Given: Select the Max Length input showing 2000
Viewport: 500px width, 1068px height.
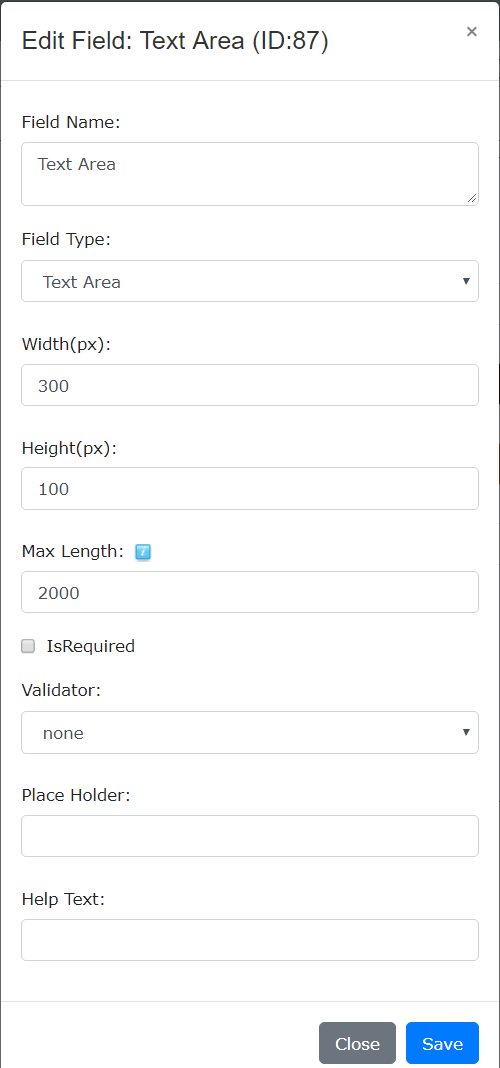Looking at the screenshot, I should 250,592.
